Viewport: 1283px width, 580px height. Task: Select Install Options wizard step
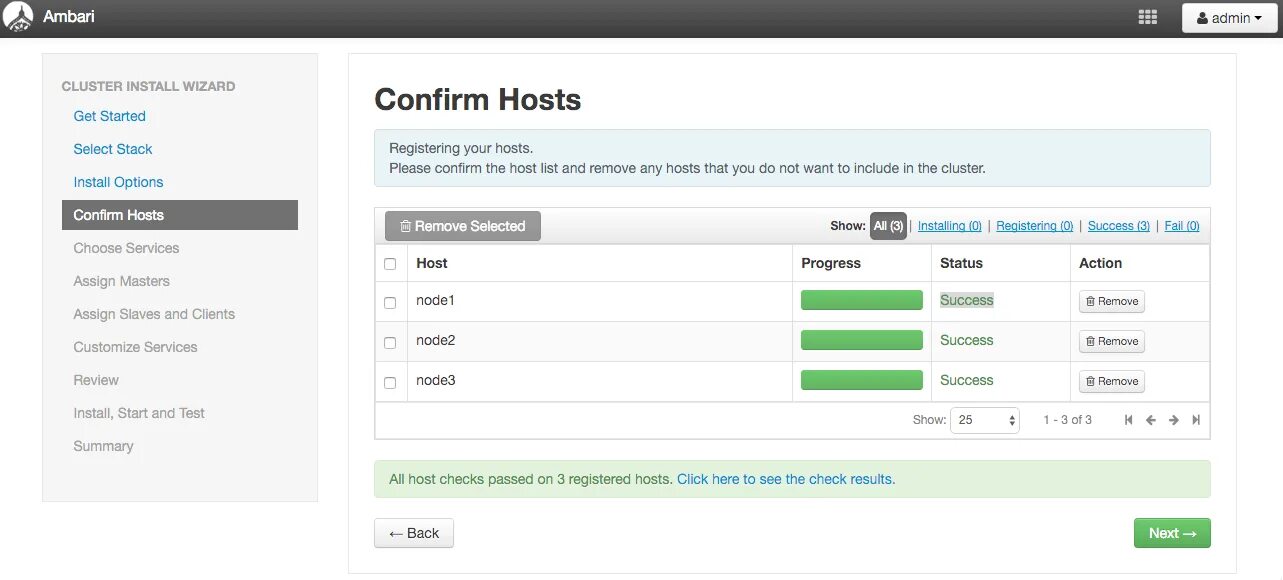tap(118, 182)
